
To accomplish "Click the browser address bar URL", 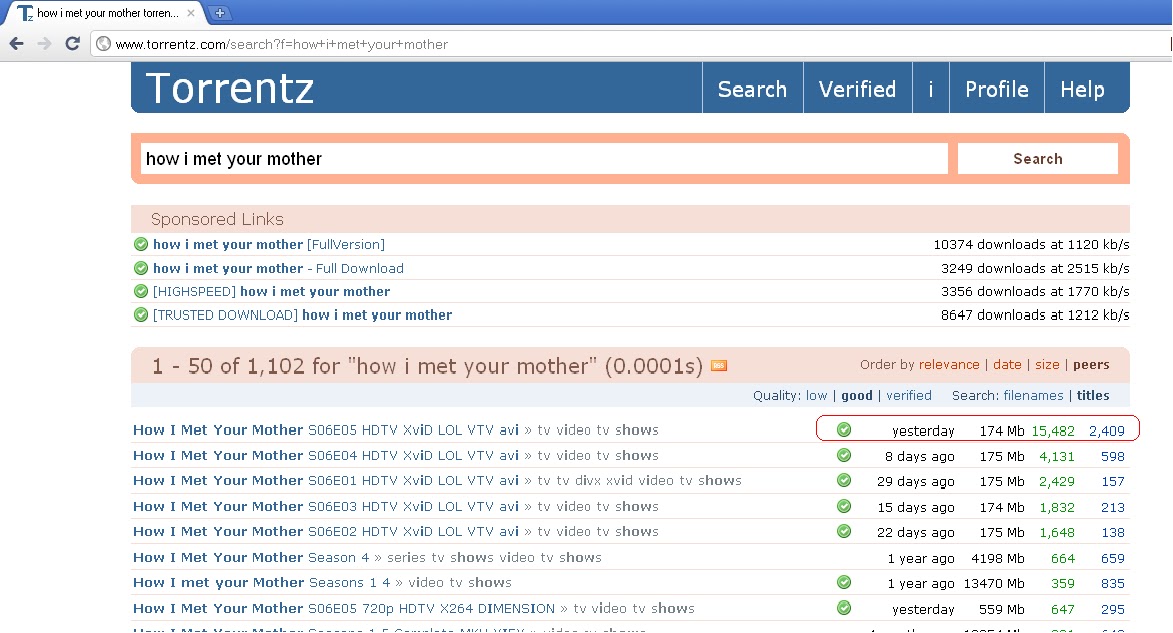I will click(281, 44).
